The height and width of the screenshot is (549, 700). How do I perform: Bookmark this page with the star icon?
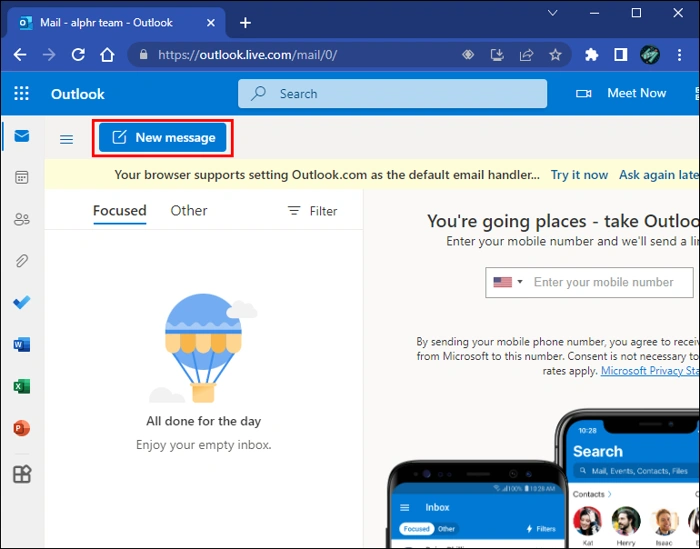click(x=555, y=55)
